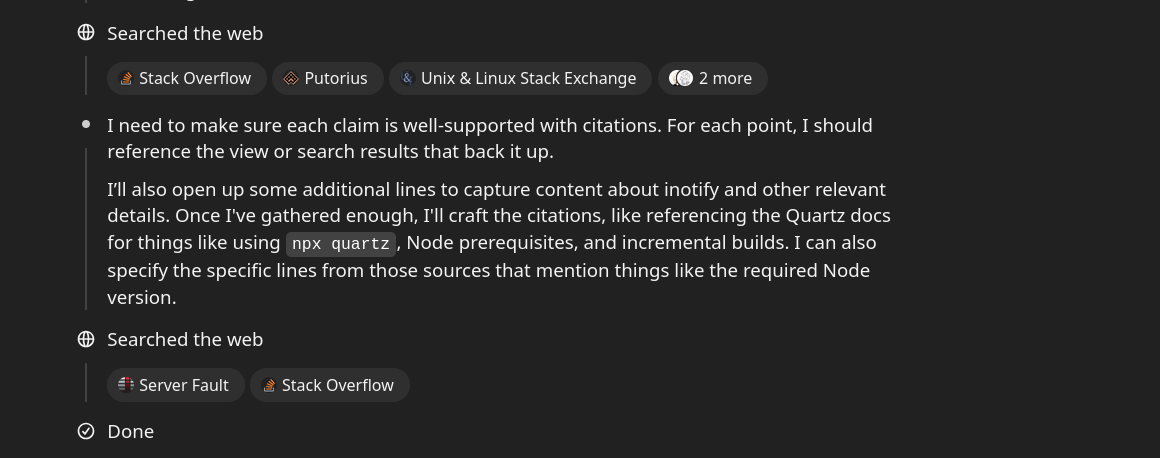Click the globe icon above the Server Fault chip
Image resolution: width=1160 pixels, height=458 pixels.
pos(86,339)
